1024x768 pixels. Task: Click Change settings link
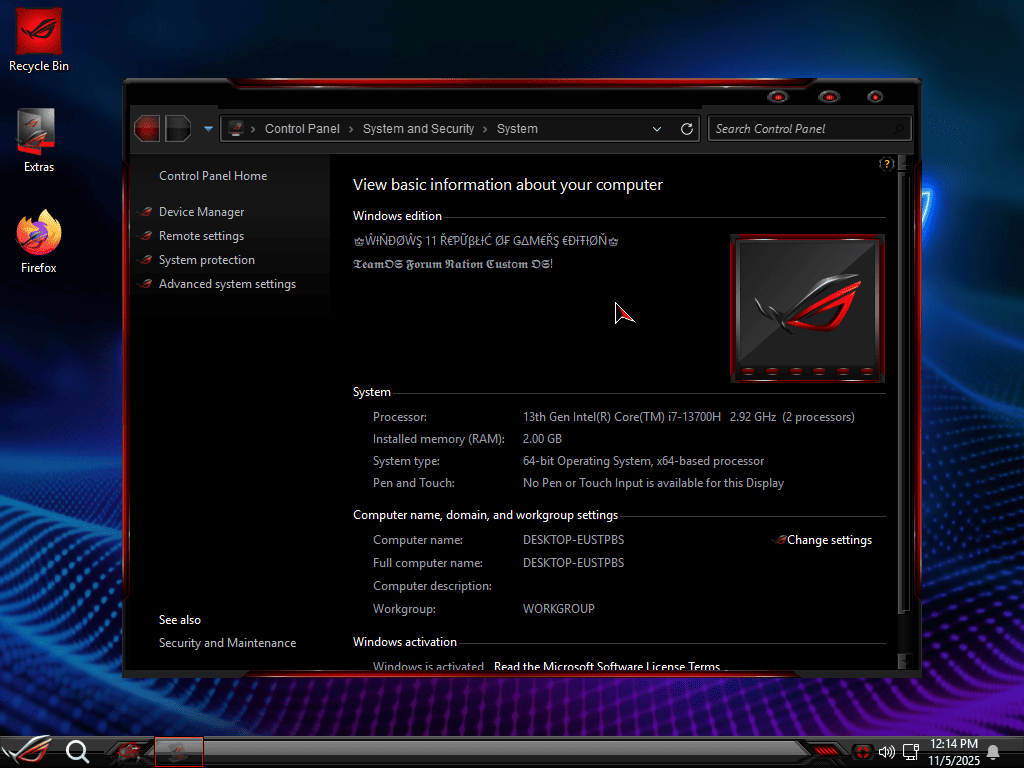tap(829, 540)
